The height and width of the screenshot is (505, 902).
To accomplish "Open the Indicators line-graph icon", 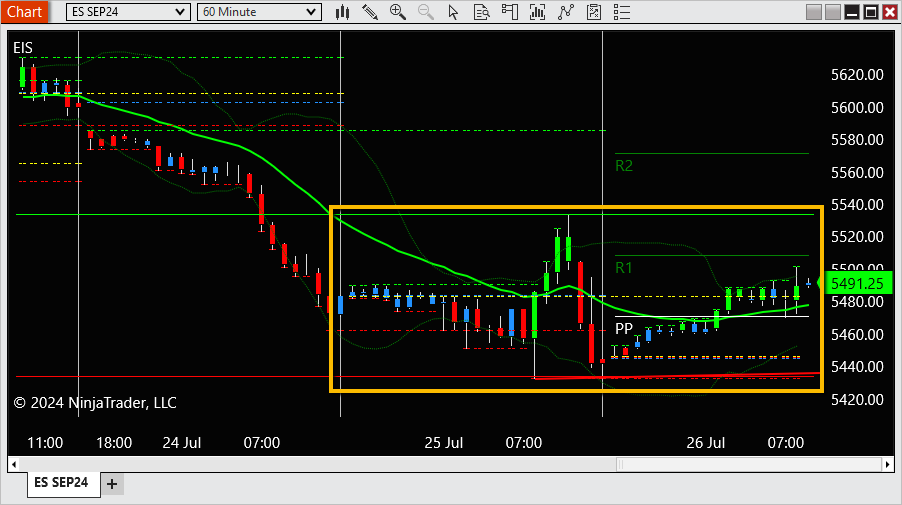I will coord(566,12).
